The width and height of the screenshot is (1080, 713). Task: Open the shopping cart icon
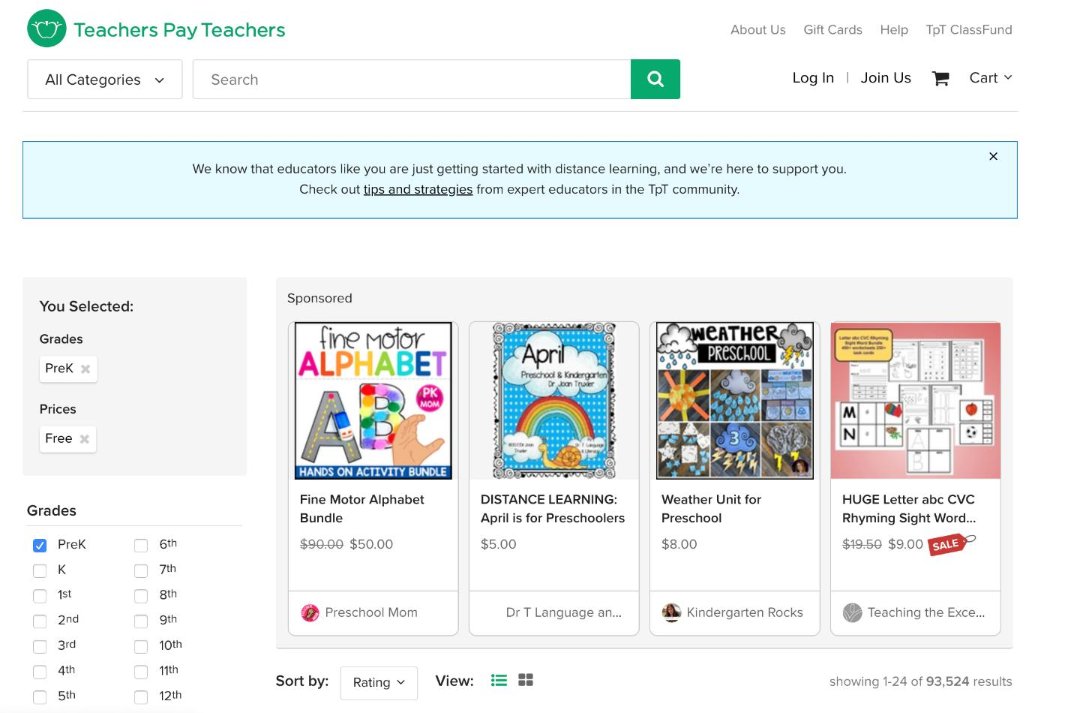pos(940,78)
